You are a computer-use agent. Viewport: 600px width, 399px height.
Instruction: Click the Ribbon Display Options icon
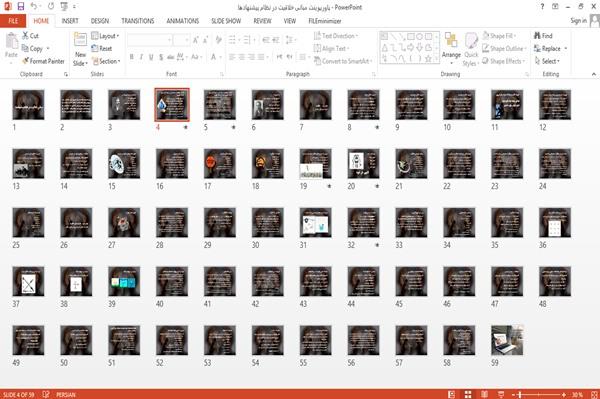pyautogui.click(x=555, y=7)
